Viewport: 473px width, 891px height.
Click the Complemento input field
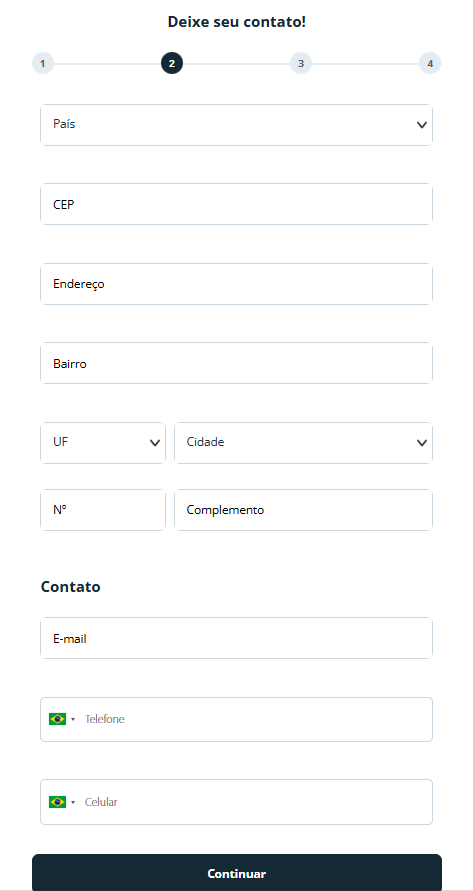pyautogui.click(x=303, y=510)
